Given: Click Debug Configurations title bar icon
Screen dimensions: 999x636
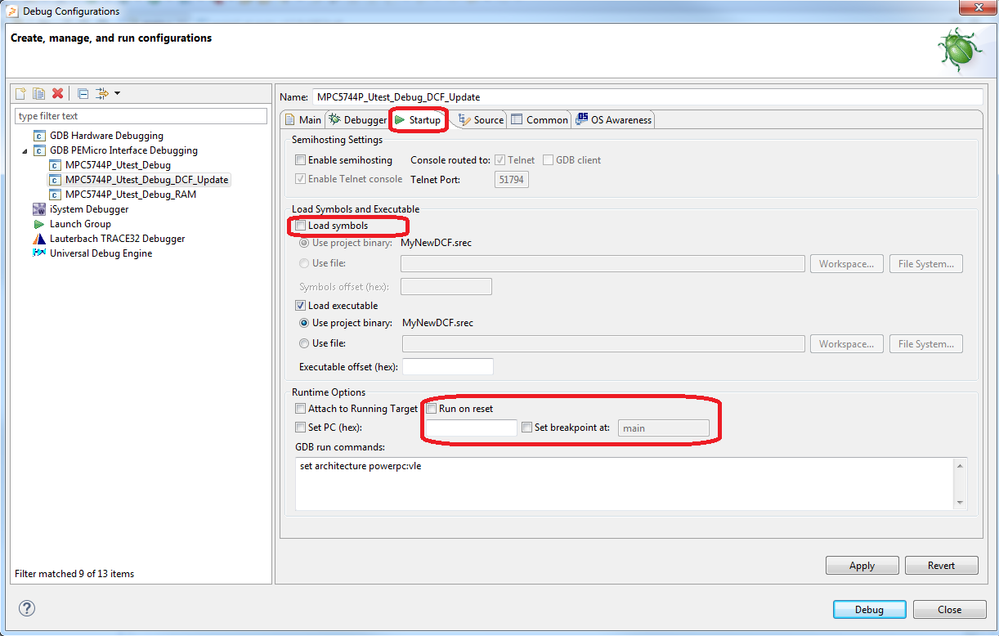Looking at the screenshot, I should pos(12,11).
